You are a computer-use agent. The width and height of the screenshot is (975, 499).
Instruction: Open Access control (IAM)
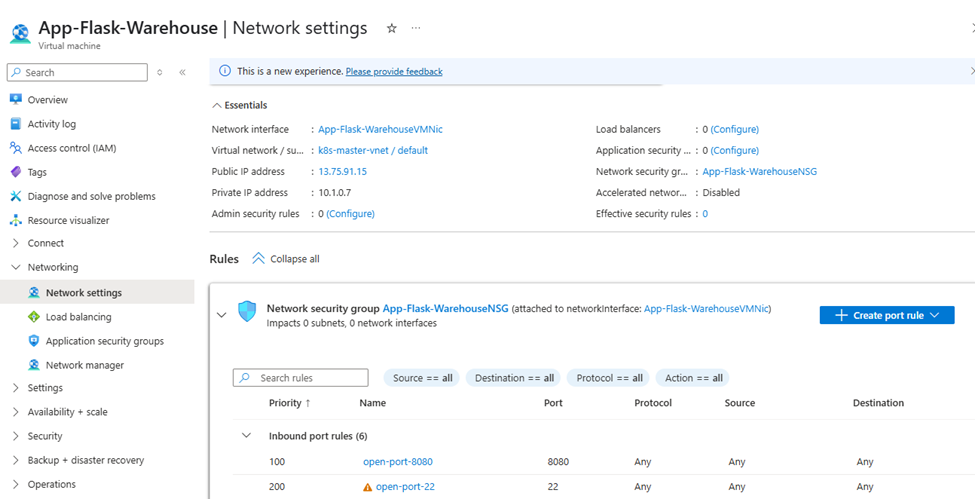point(72,148)
